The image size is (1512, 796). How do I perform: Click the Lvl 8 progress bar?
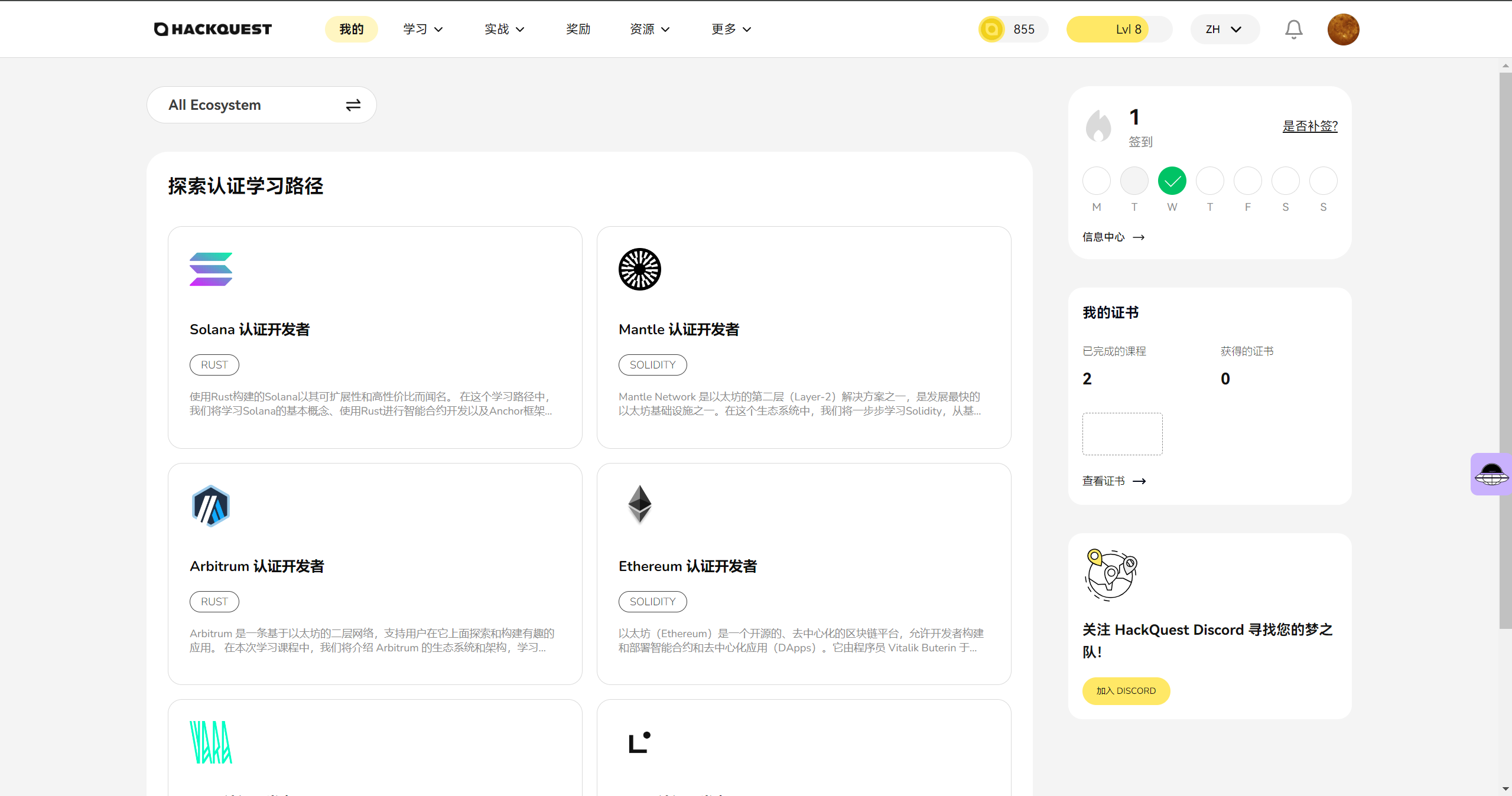pyautogui.click(x=1119, y=30)
